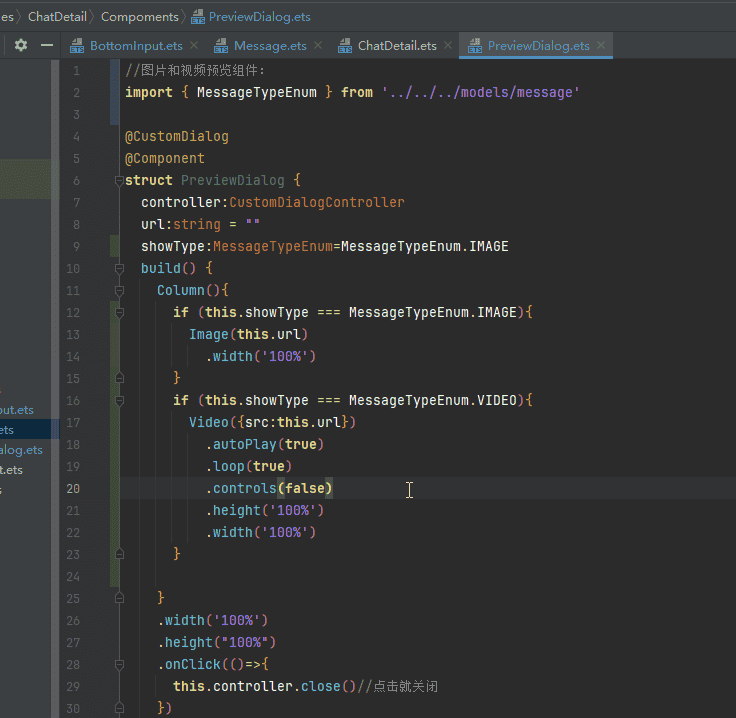
Task: Fold the VIDEO if-block at line 16
Action: 118,400
